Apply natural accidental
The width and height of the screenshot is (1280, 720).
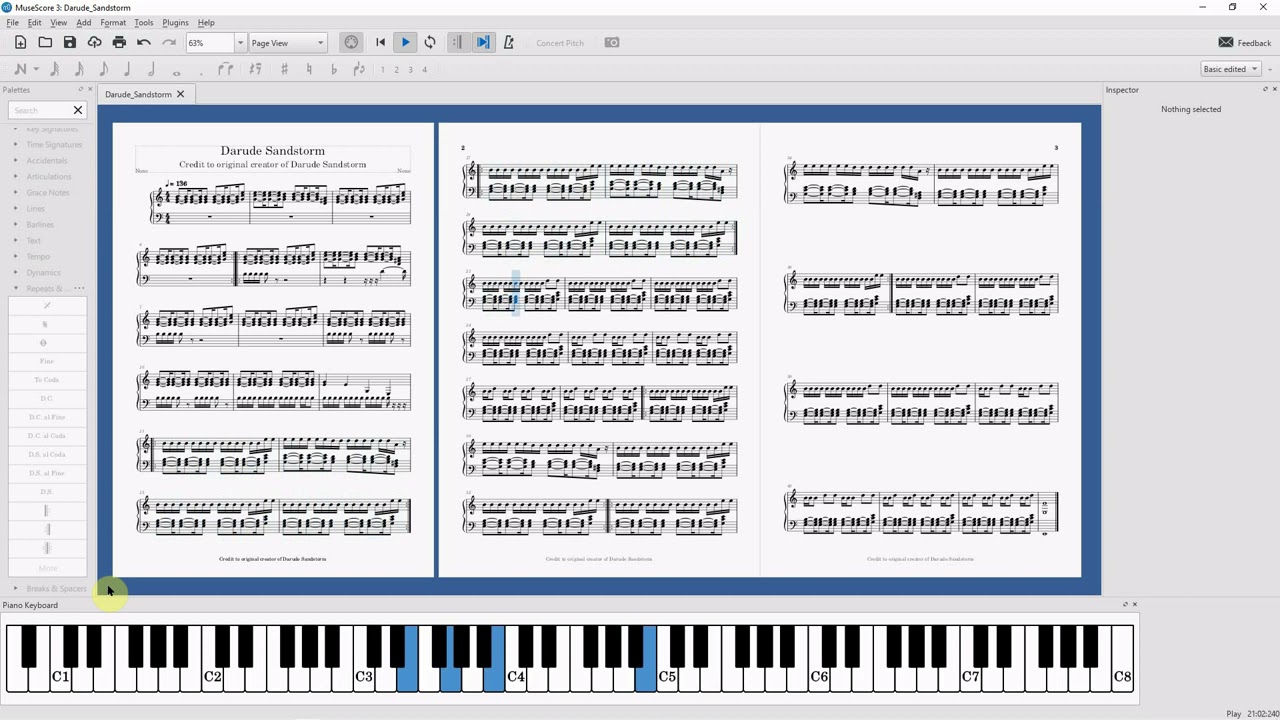coord(309,69)
